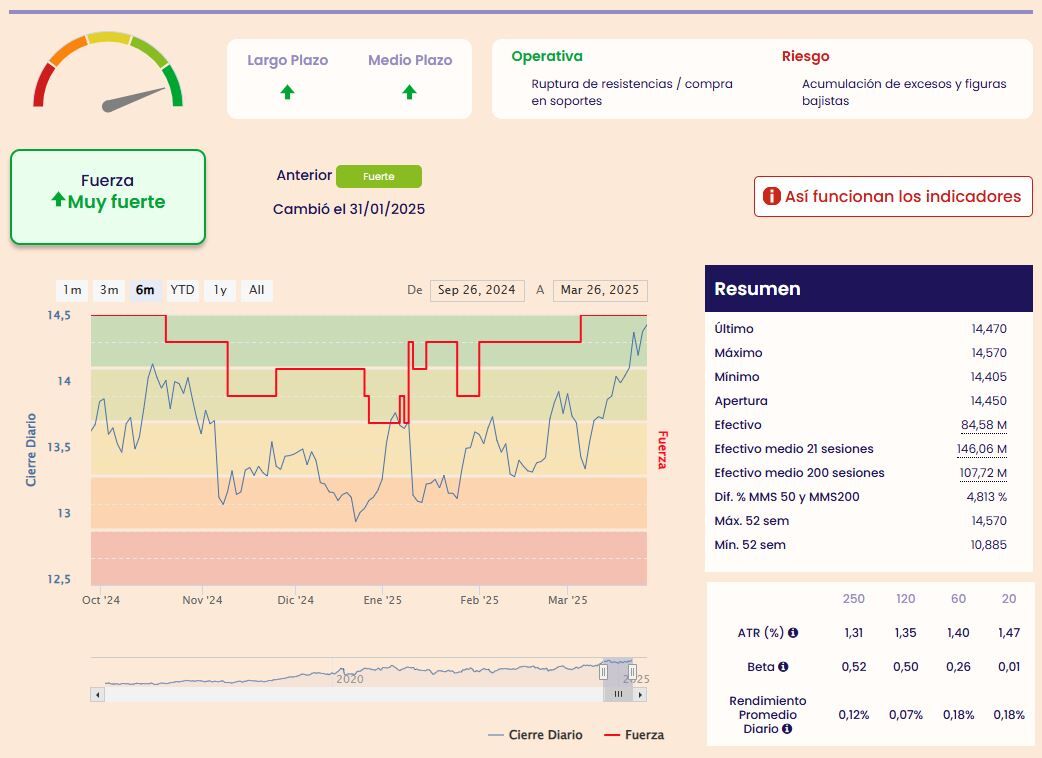Switch chart to YTD range

[x=182, y=290]
